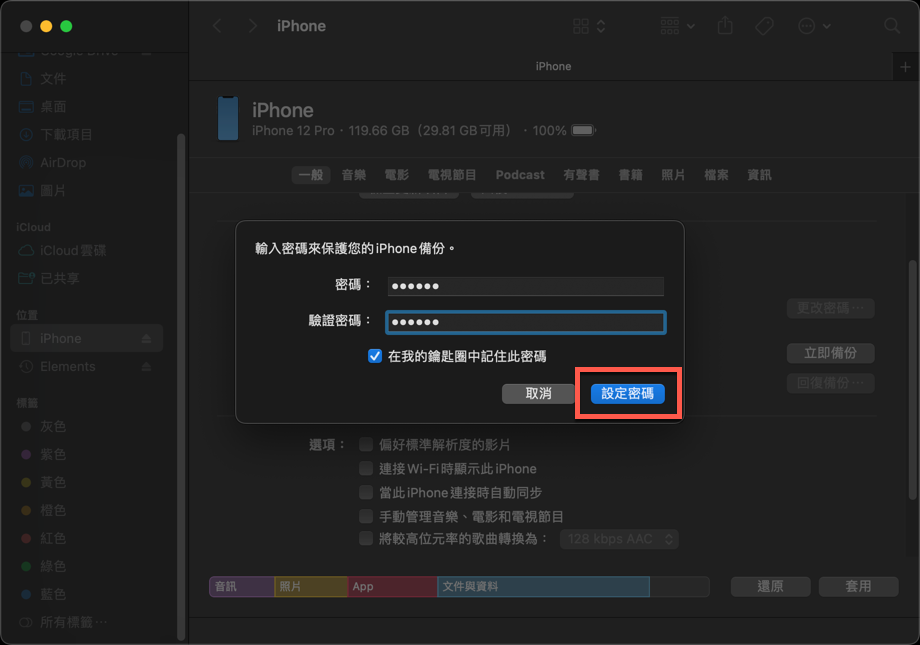Click the 套用 button
This screenshot has width=920, height=645.
pos(858,586)
